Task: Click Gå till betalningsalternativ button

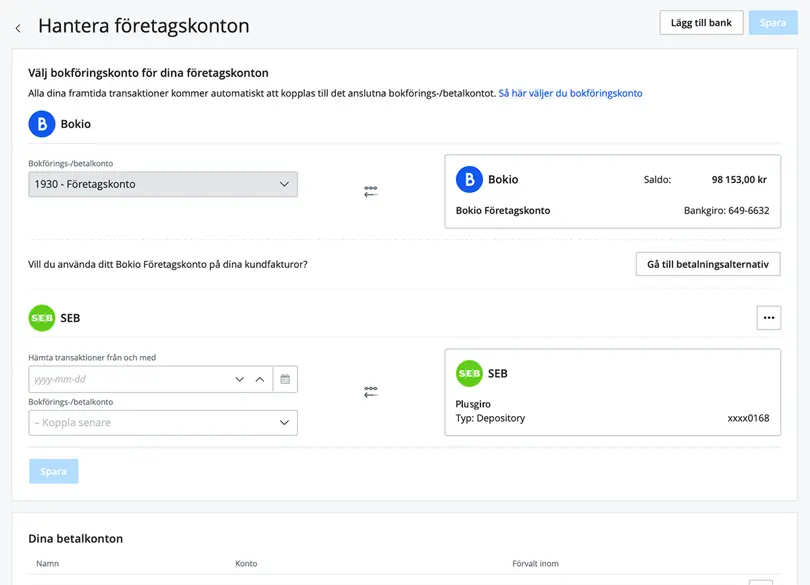Action: [708, 264]
